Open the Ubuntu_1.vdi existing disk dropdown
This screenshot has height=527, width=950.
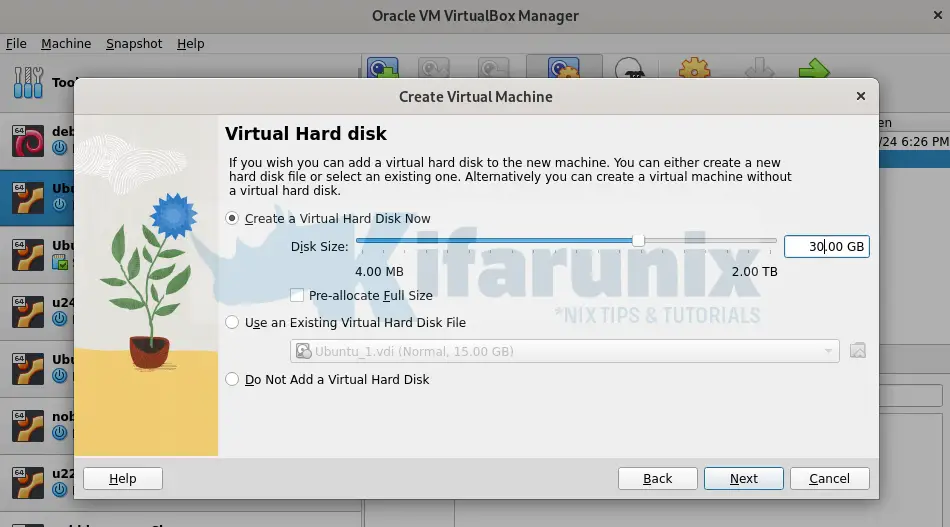tap(565, 351)
